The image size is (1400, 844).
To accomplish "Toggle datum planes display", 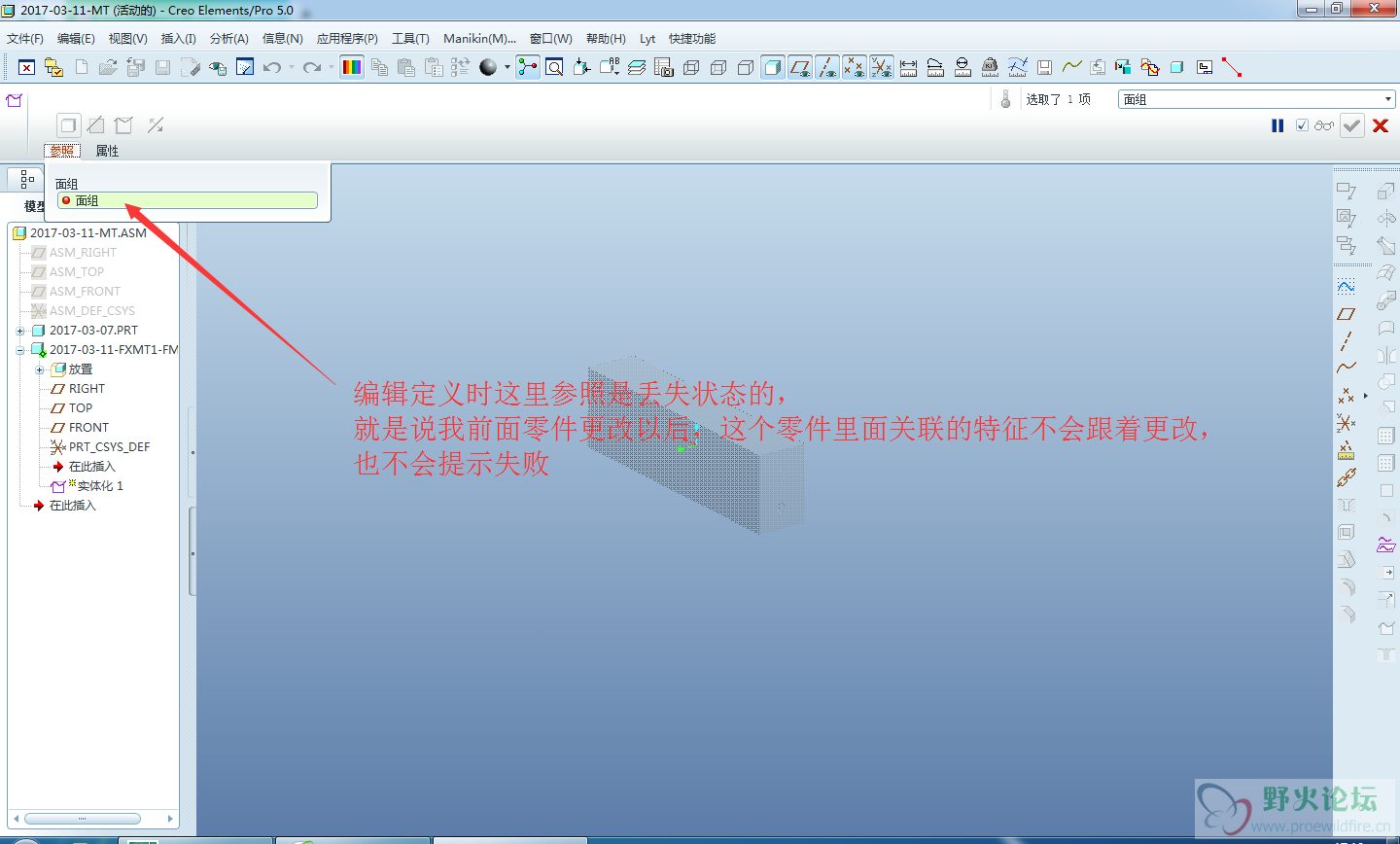I will pos(800,67).
